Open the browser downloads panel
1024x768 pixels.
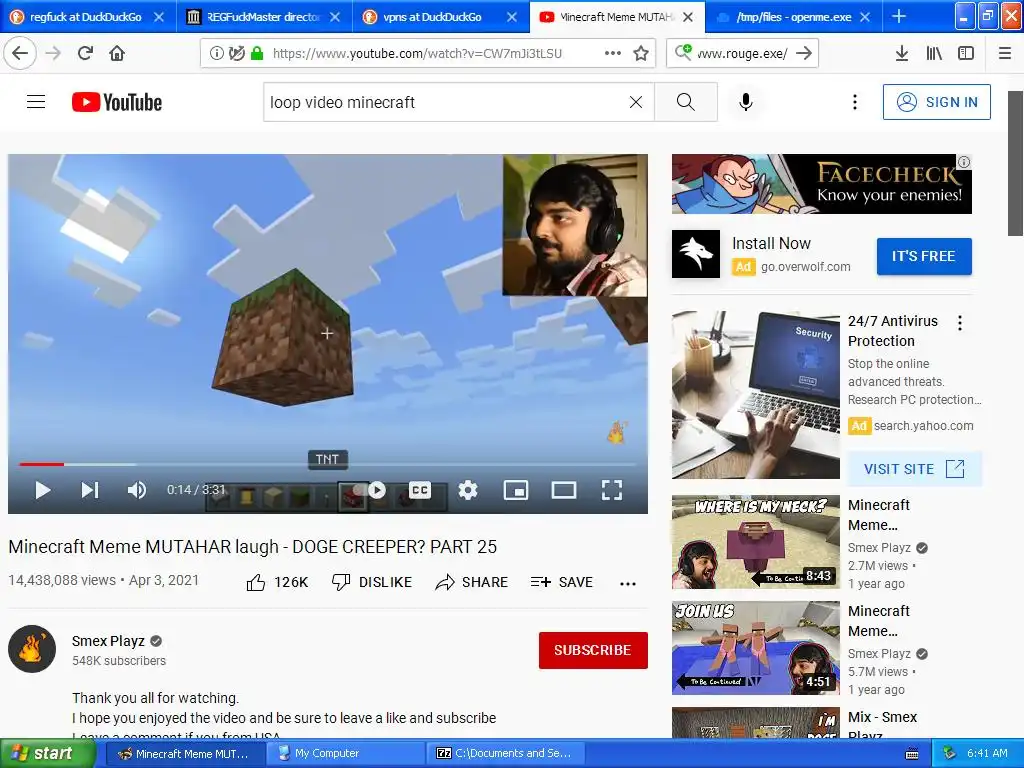pos(902,53)
